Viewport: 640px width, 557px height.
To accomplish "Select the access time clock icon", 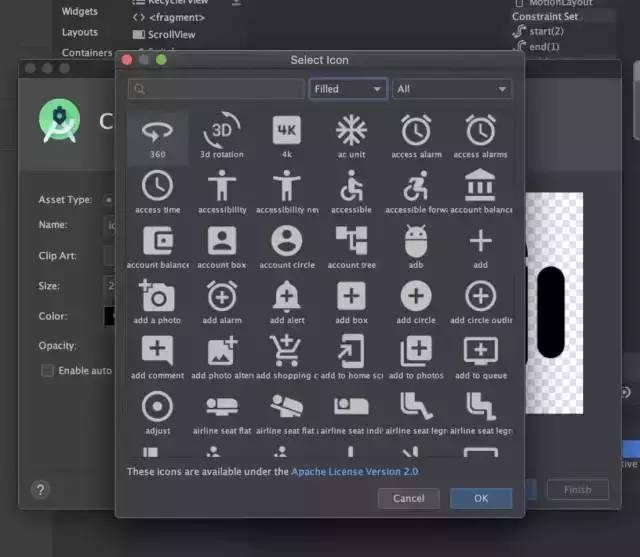I will pyautogui.click(x=158, y=193).
